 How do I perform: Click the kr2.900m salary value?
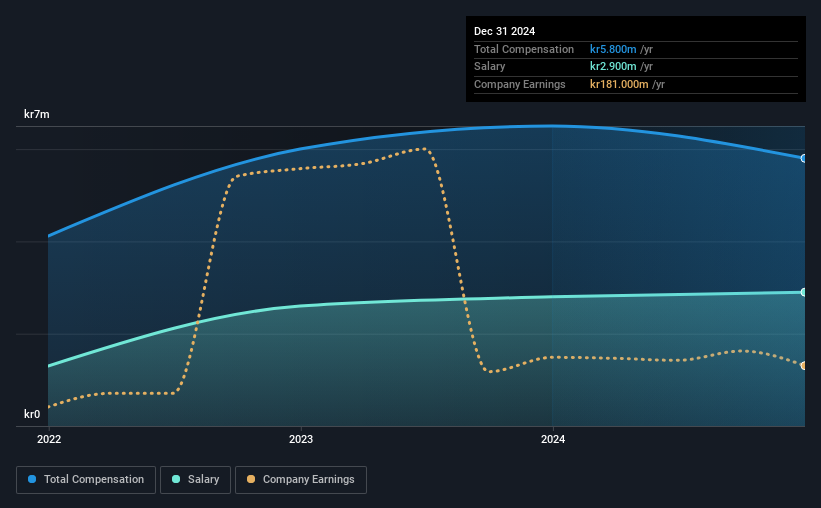click(613, 67)
